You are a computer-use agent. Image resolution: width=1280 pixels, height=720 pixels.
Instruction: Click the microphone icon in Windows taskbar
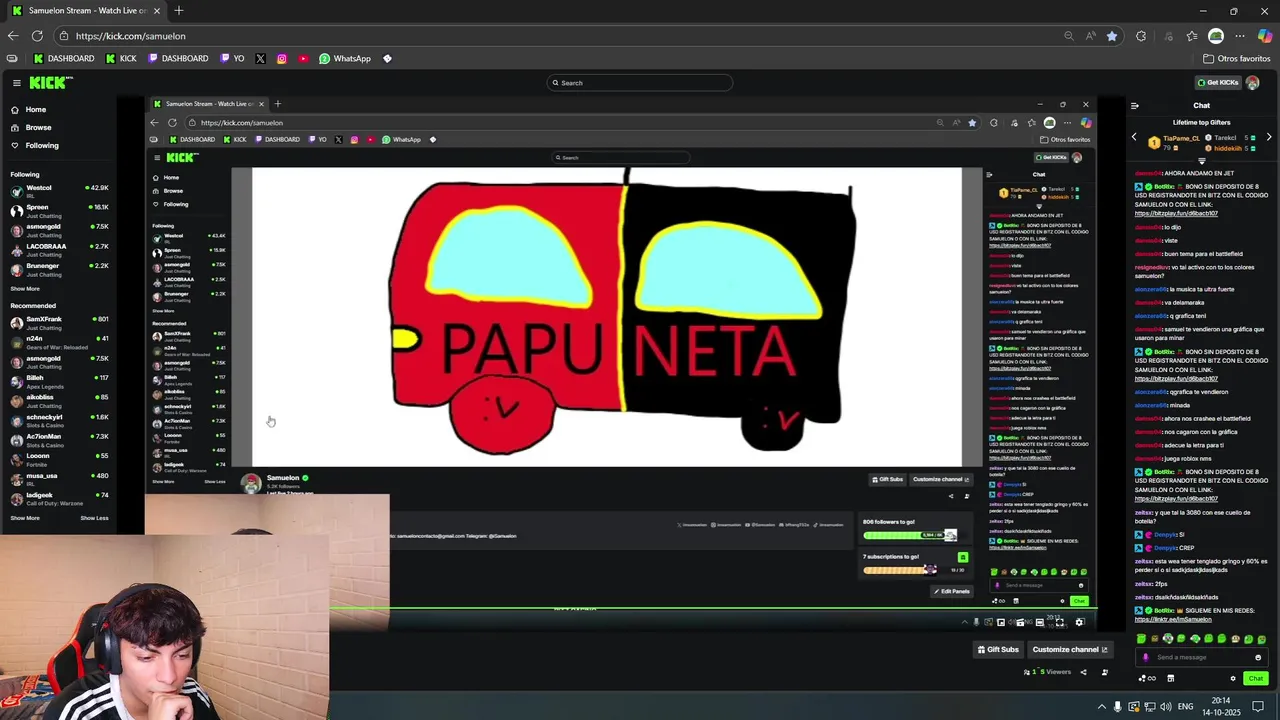[1118, 707]
